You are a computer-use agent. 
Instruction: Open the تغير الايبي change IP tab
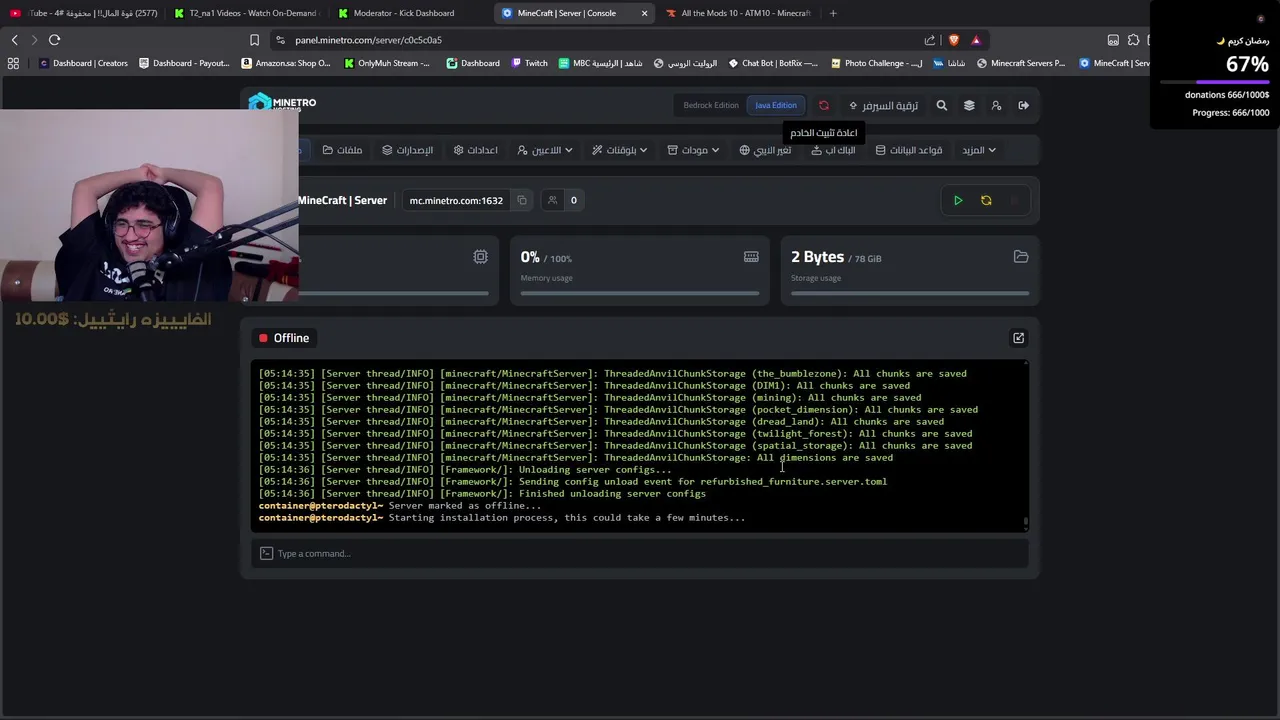(x=765, y=150)
